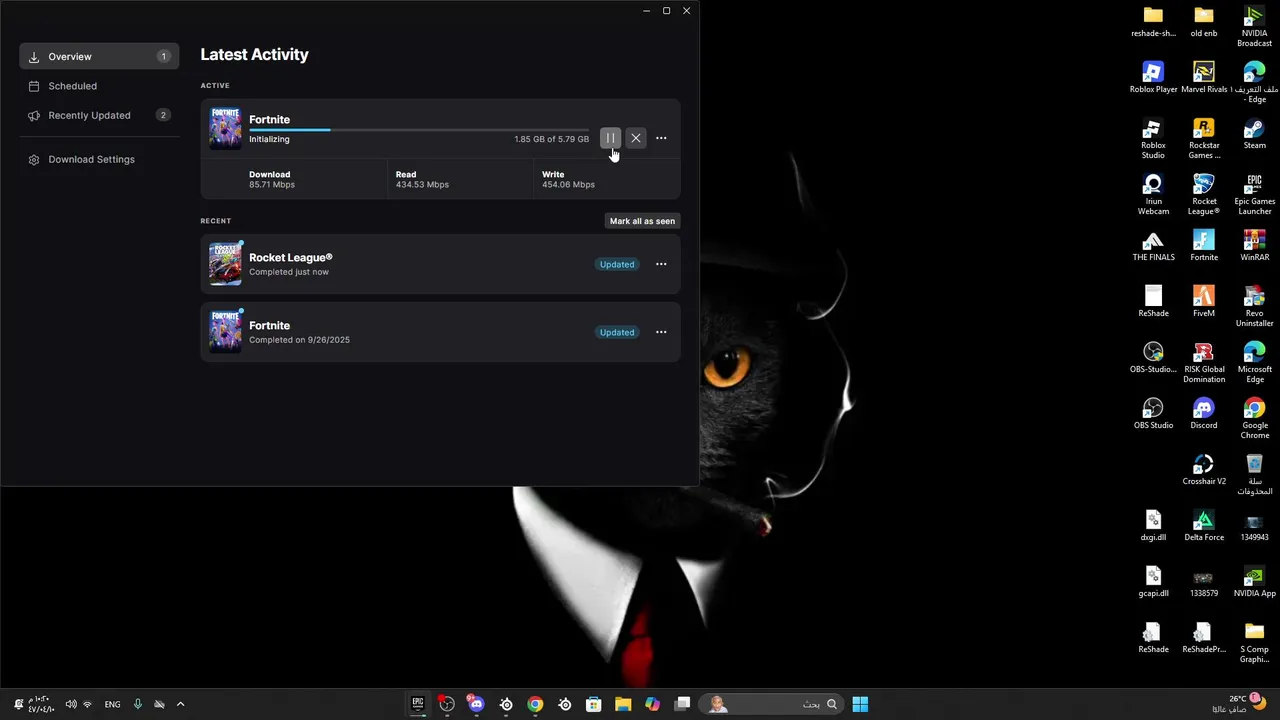Image resolution: width=1280 pixels, height=720 pixels.
Task: Switch to the Recently Updated section
Action: 99,115
